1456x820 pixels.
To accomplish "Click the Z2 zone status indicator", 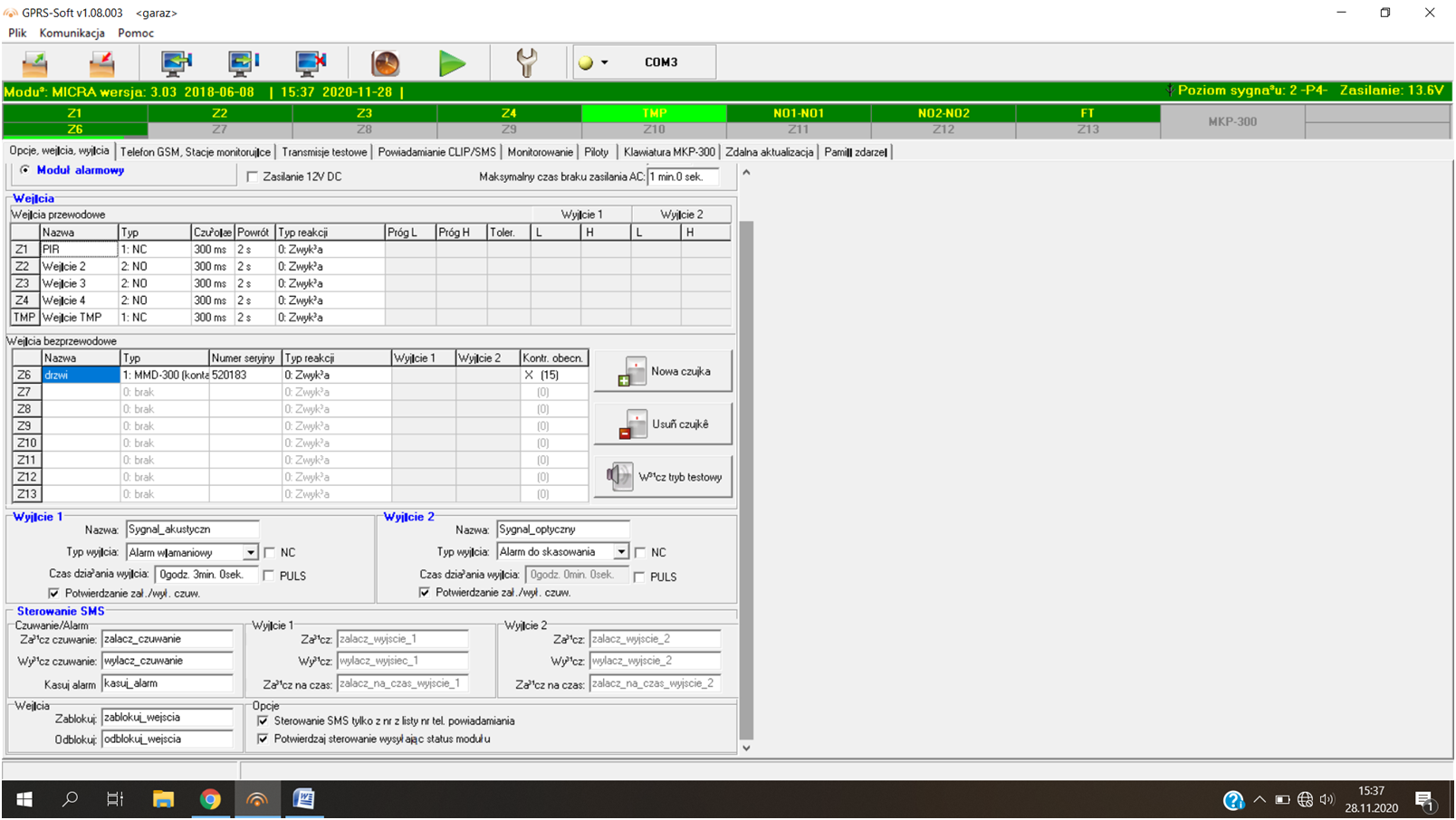I will coord(219,113).
